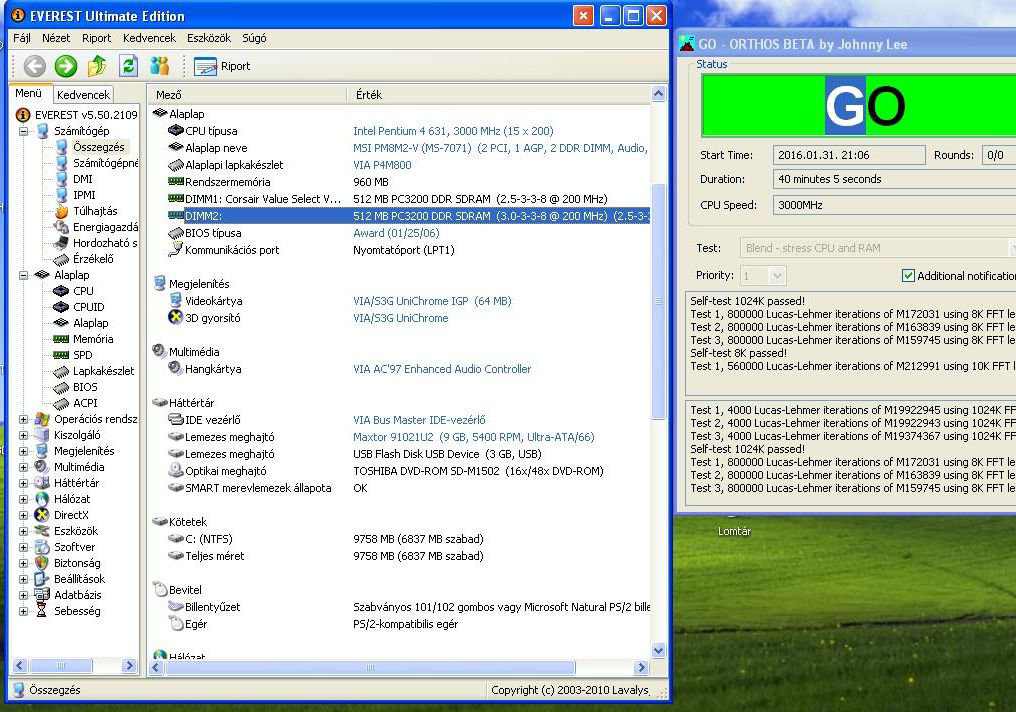This screenshot has width=1016, height=712.
Task: Open the MSI PM8M2-V motherboard link
Action: [500, 148]
